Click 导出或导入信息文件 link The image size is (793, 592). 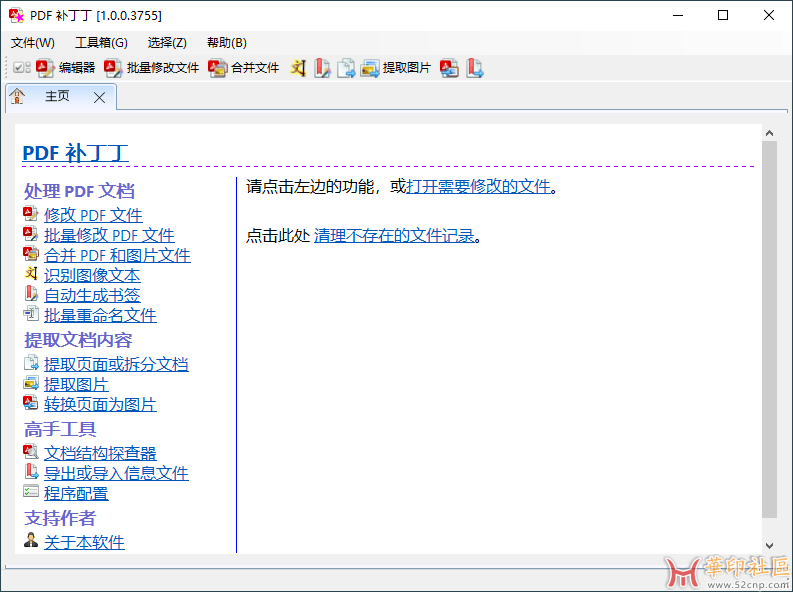tap(116, 474)
